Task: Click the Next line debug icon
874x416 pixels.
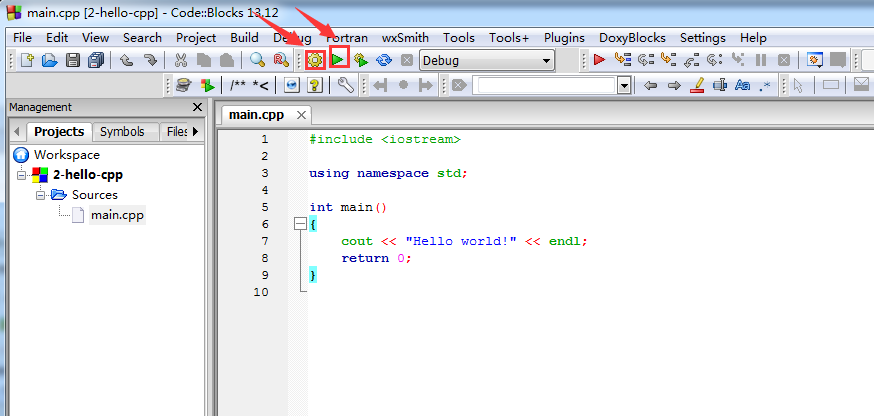Action: tap(645, 59)
